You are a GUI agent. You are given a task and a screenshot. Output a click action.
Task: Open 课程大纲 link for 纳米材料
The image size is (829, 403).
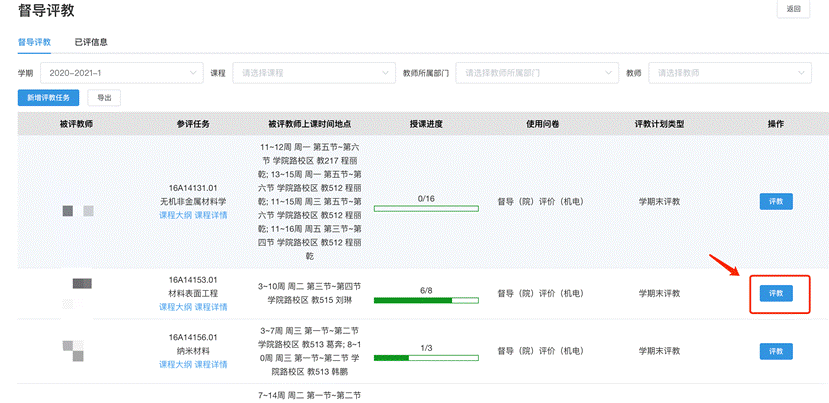(176, 365)
